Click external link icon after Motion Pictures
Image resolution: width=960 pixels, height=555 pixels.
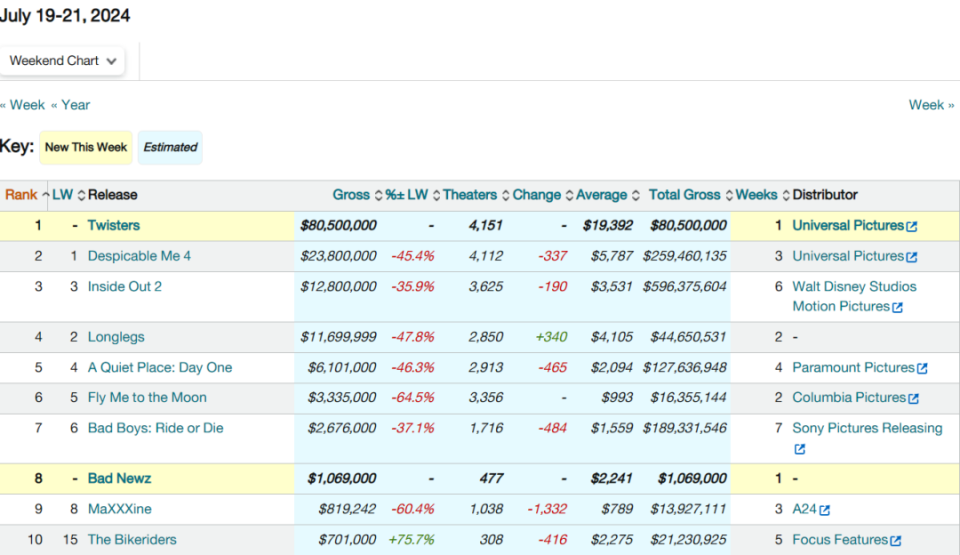(x=897, y=308)
